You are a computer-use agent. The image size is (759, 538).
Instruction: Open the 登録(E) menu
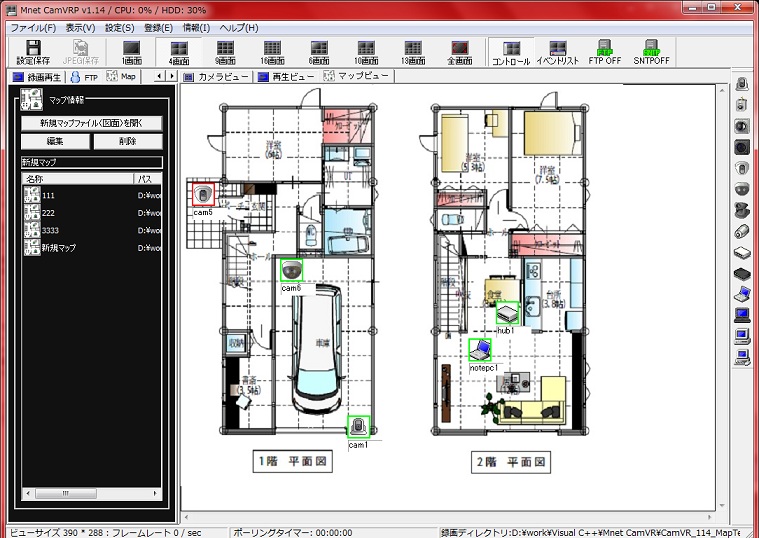click(158, 28)
